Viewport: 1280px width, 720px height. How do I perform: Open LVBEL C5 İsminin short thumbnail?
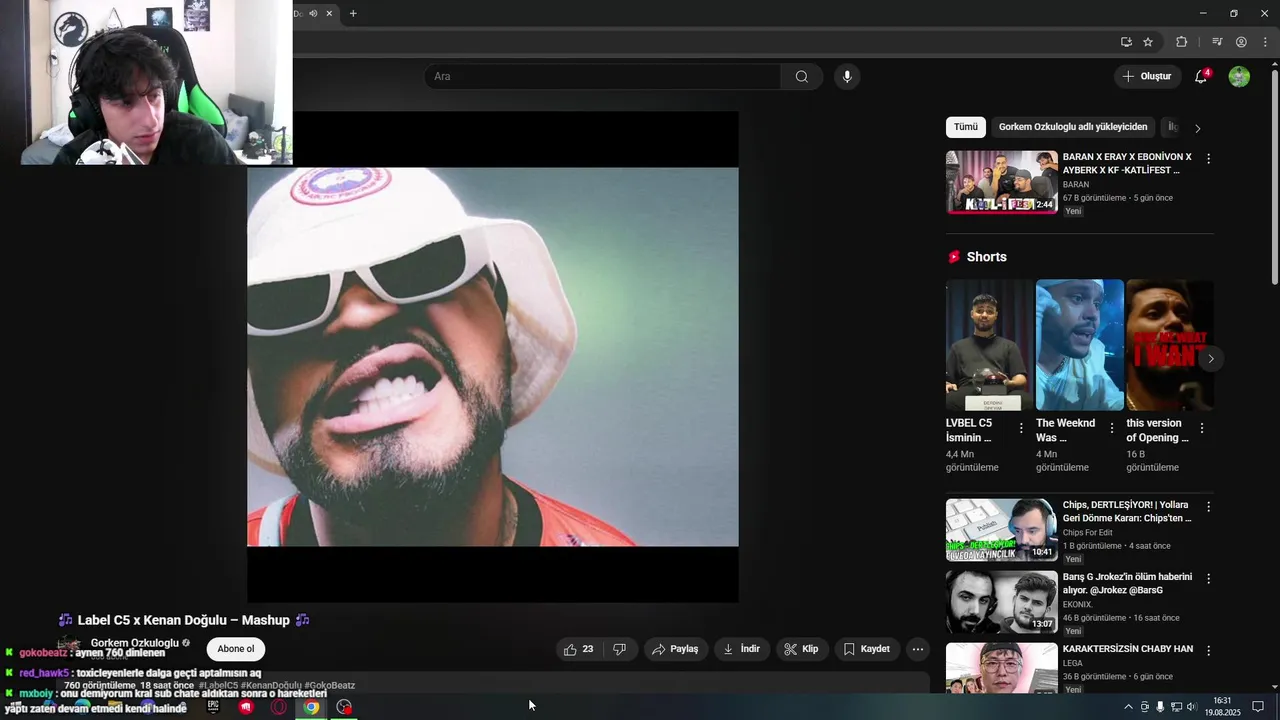(x=990, y=345)
